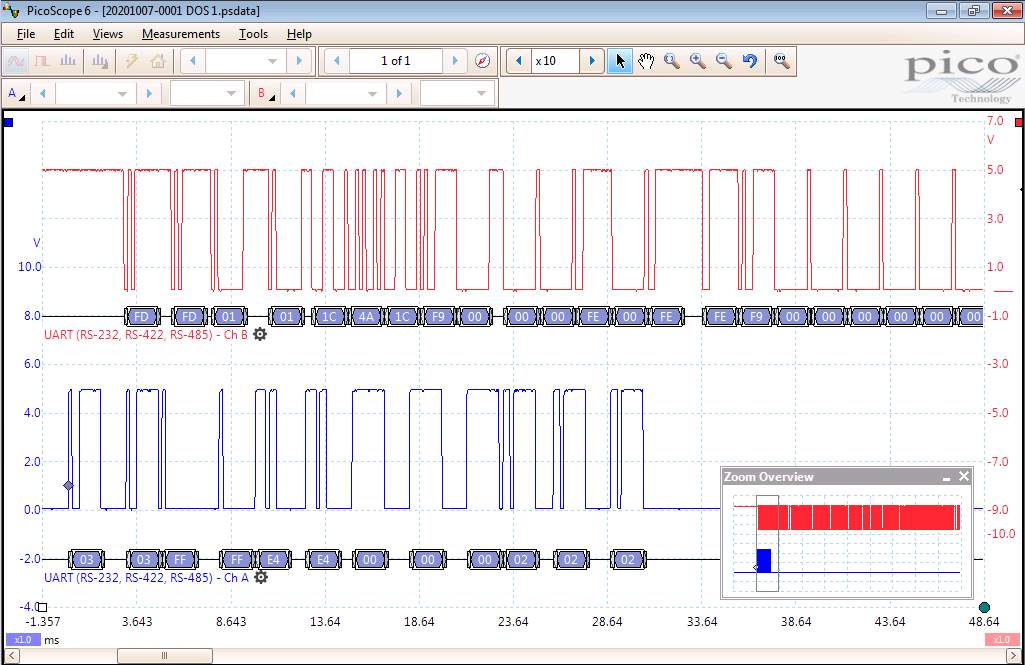Open the Help menu
Viewport: 1025px width, 665px height.
pyautogui.click(x=299, y=34)
